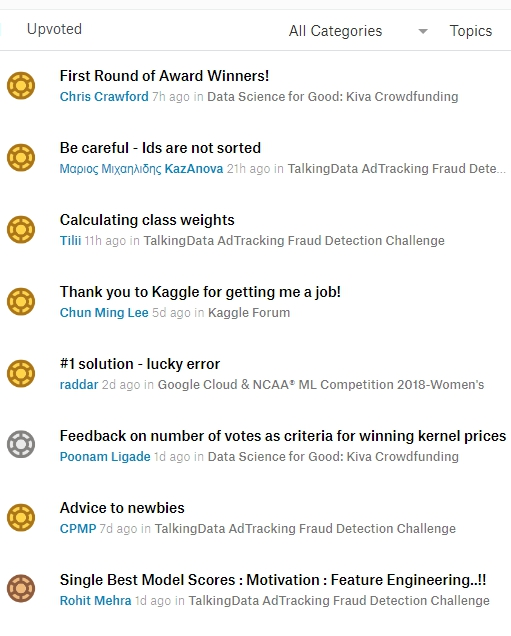The image size is (511, 636).
Task: Open the Kaggle Forum category link
Action: coord(249,313)
